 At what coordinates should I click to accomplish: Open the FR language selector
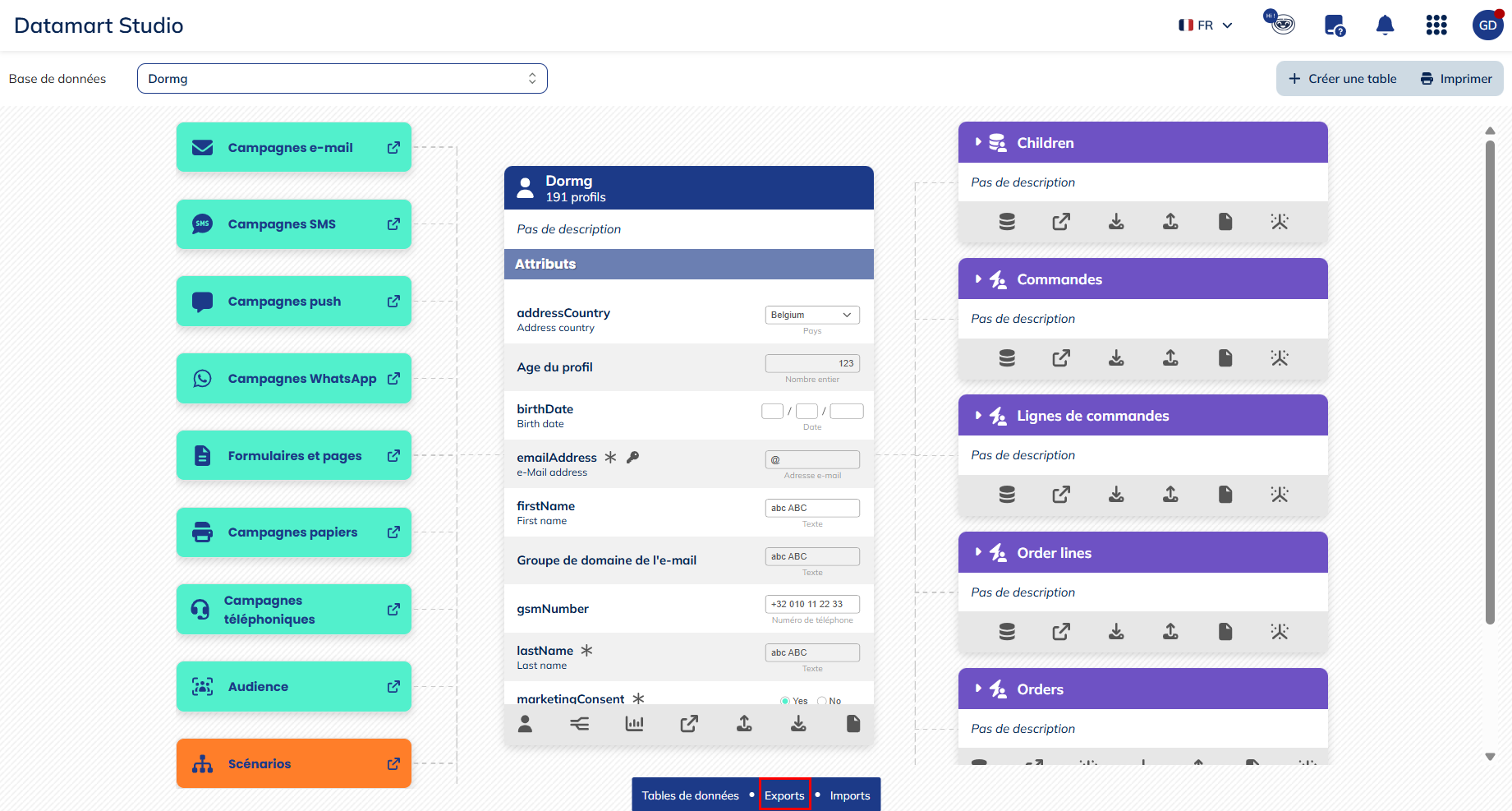click(1206, 25)
